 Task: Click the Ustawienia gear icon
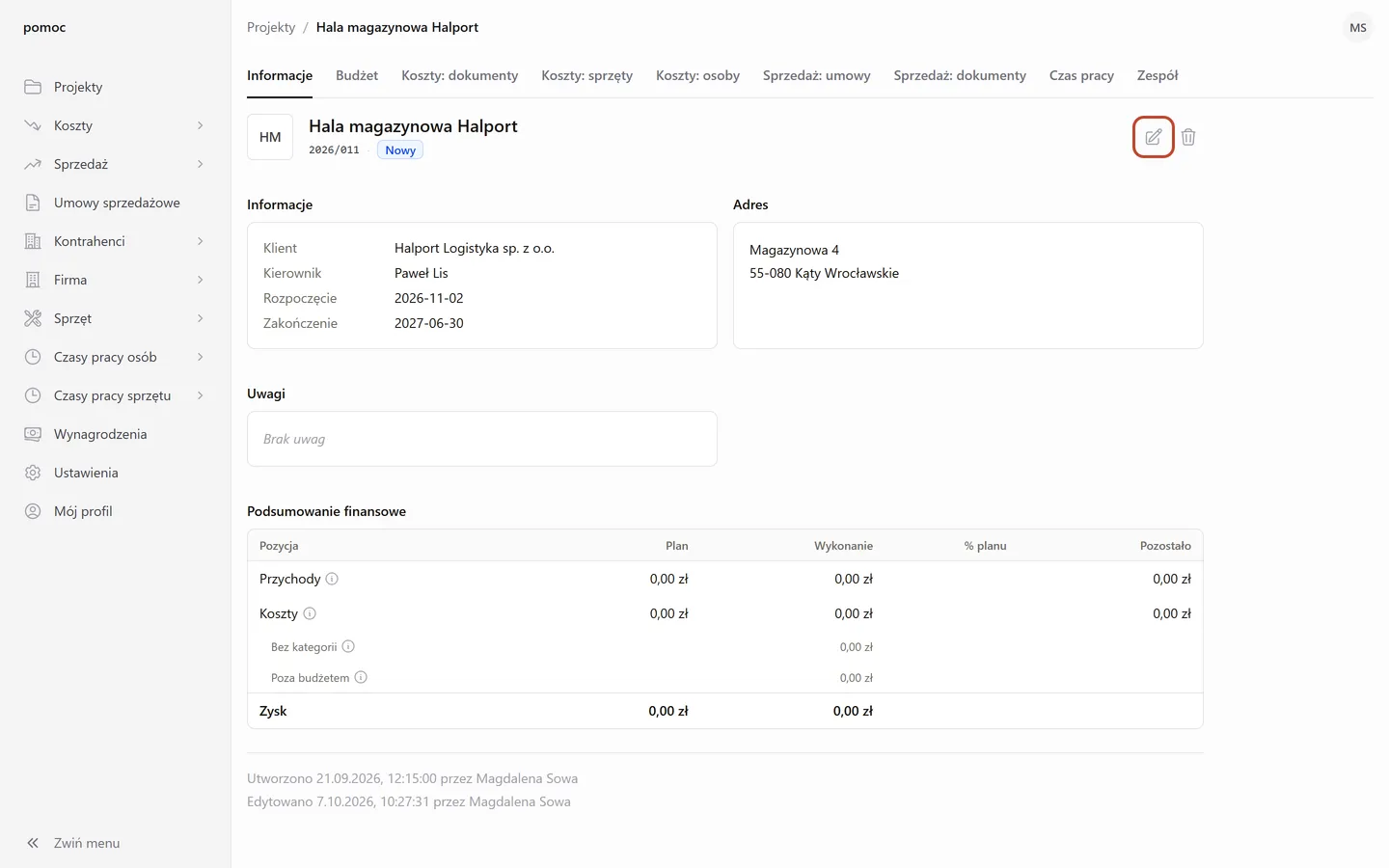coord(33,473)
